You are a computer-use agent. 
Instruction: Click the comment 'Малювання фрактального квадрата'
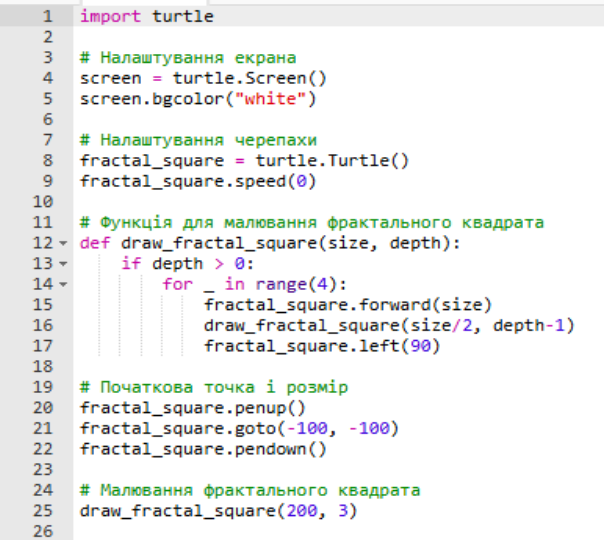tap(250, 491)
